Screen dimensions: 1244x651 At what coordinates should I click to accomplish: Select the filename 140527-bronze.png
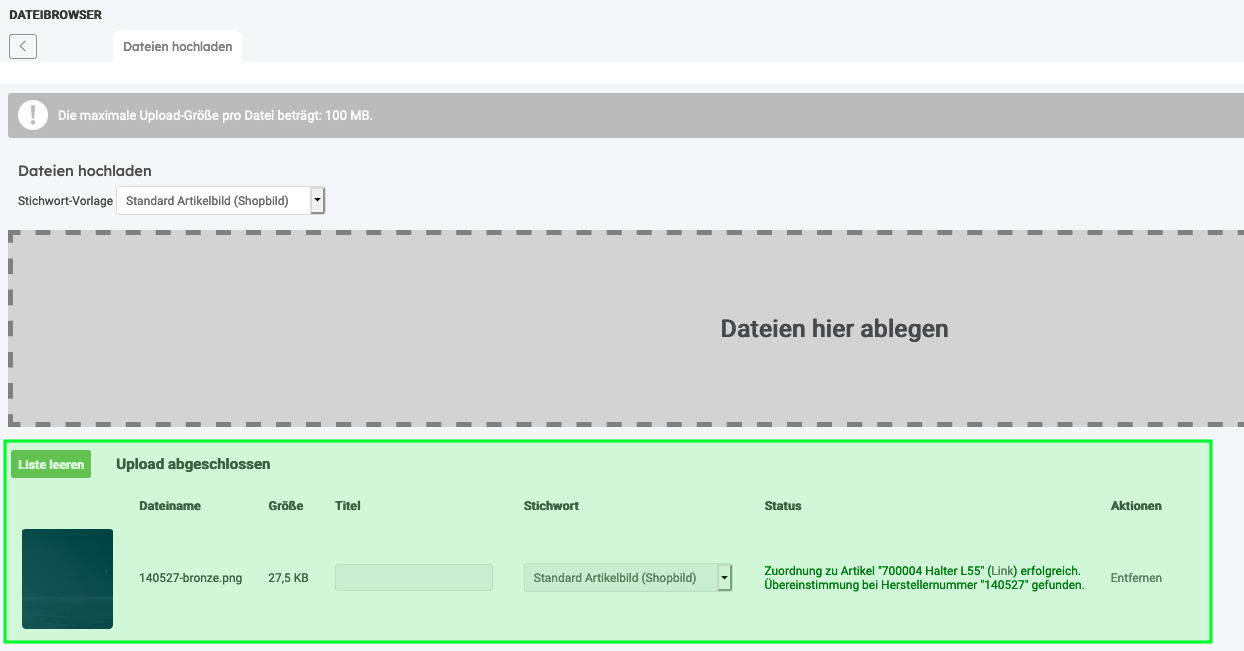(x=190, y=578)
